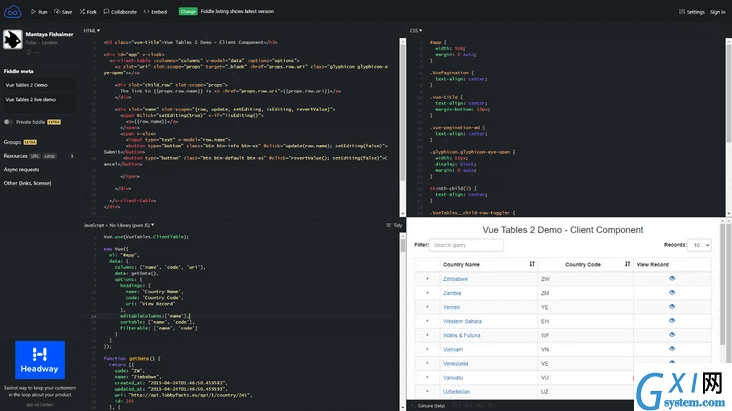This screenshot has width=732, height=411.
Task: Click the eye icon in Zimbabwe row
Action: coord(672,278)
